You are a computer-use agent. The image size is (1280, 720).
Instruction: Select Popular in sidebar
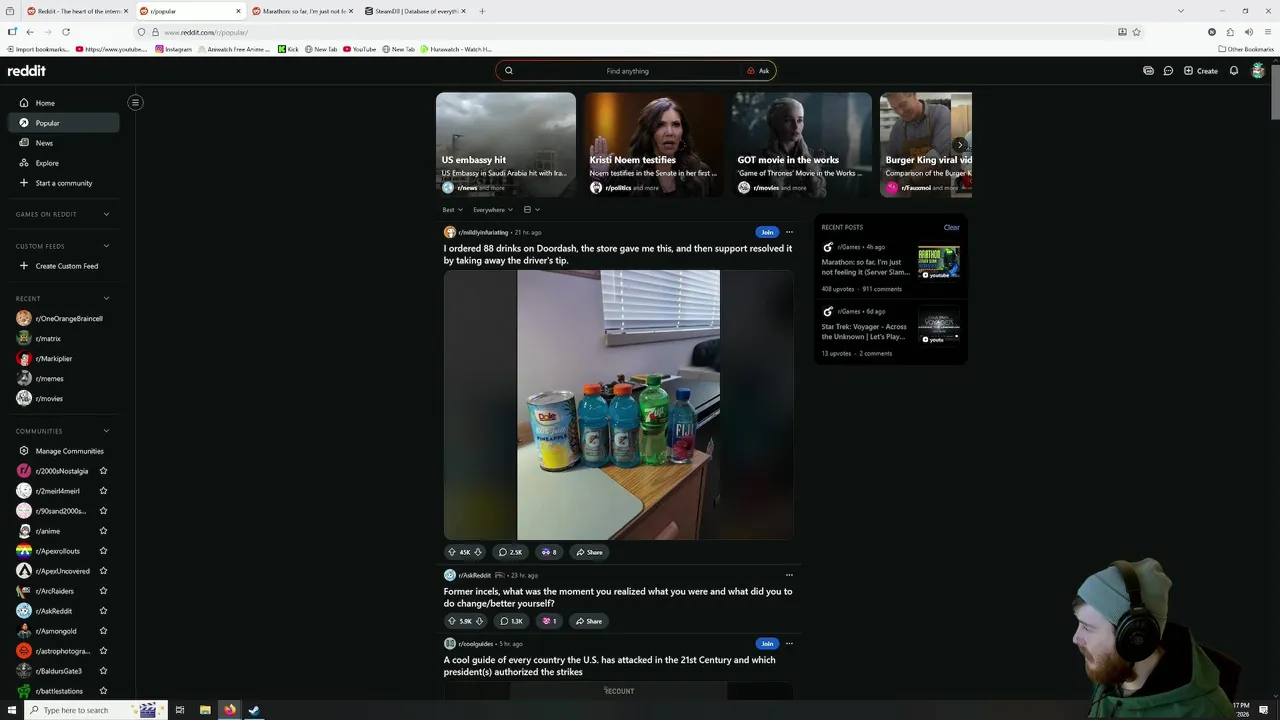(63, 123)
